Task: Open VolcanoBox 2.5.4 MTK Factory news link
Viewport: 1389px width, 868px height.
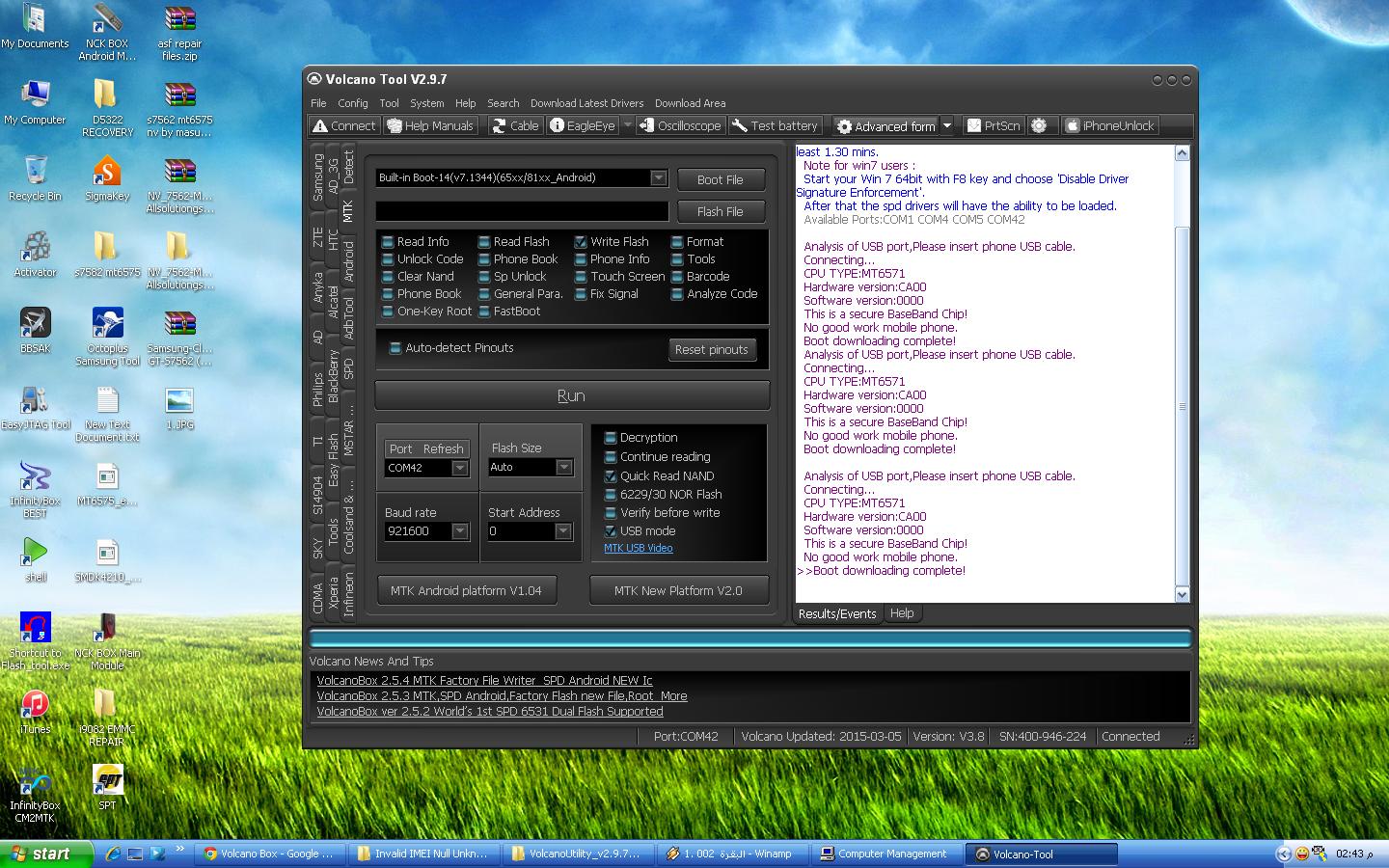Action: point(484,680)
